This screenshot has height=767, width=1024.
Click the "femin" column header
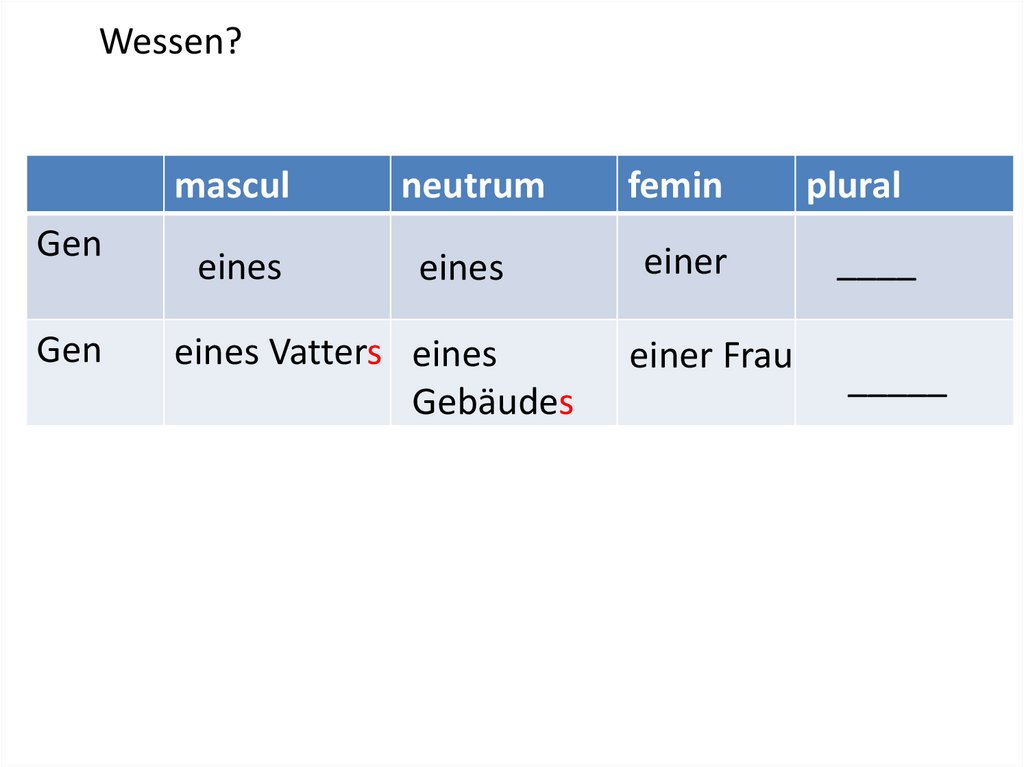(x=675, y=185)
